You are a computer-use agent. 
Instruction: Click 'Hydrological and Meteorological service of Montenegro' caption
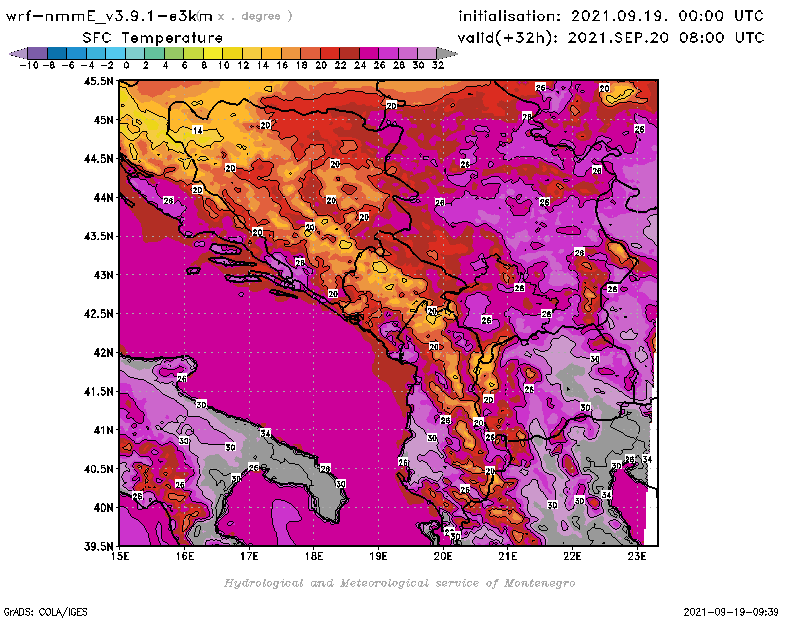(399, 583)
